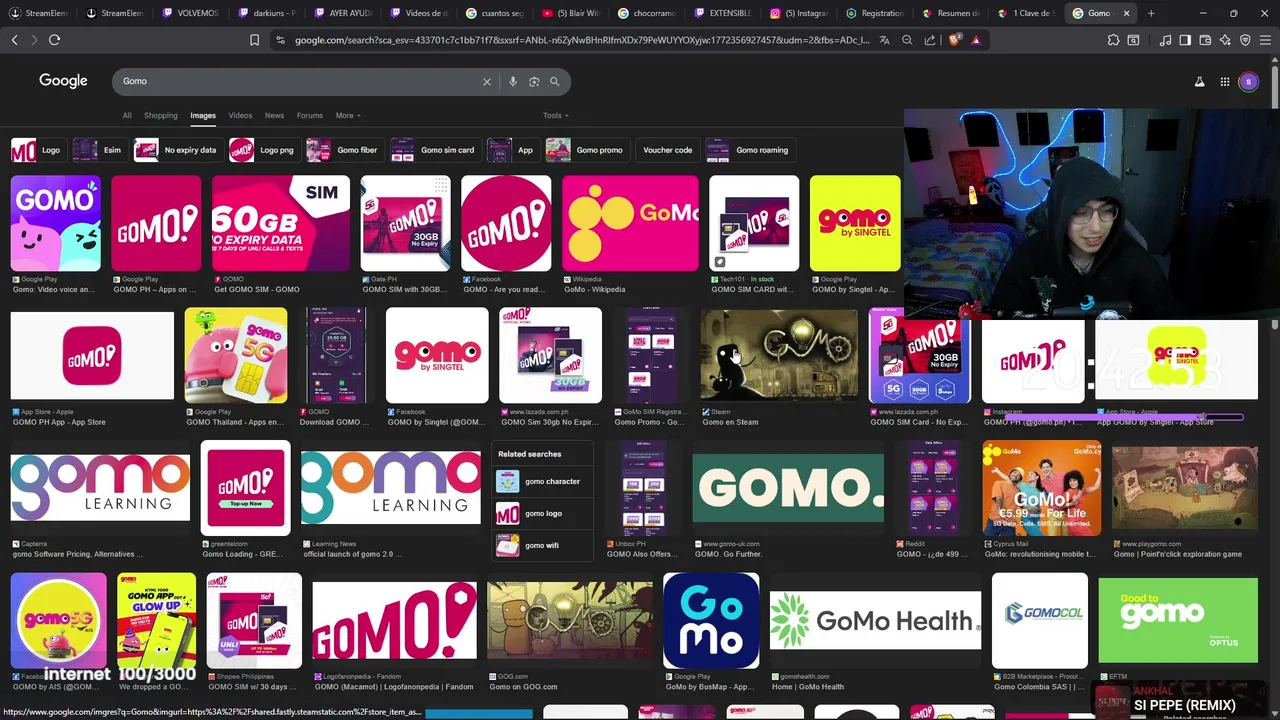
Task: Expand the More search filters dropdown
Action: pos(348,116)
